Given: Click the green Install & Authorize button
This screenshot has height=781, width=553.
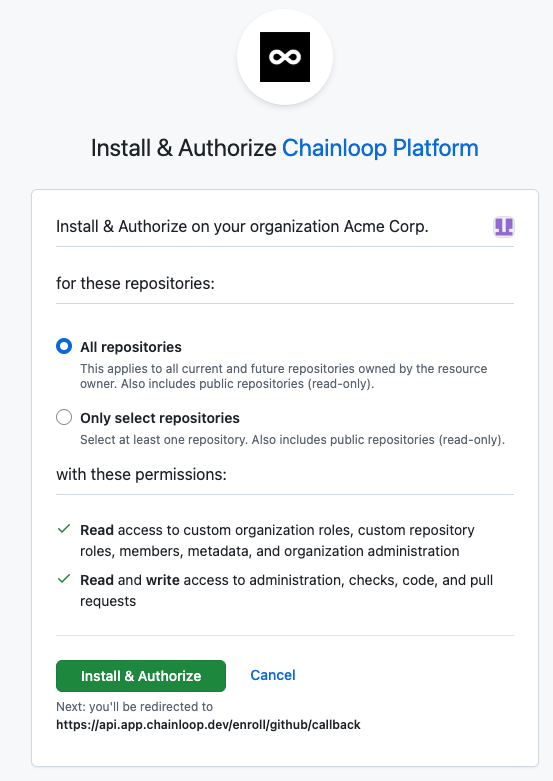Looking at the screenshot, I should point(141,676).
